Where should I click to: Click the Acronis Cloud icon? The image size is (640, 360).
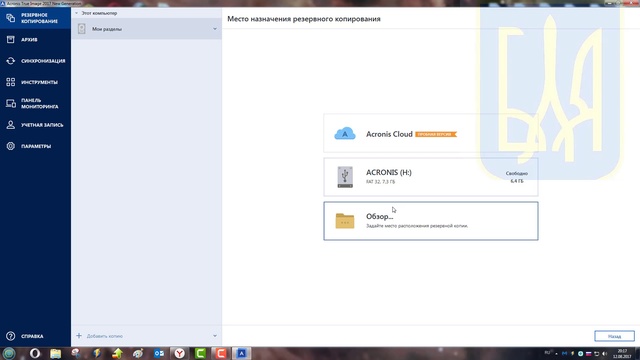[345, 133]
